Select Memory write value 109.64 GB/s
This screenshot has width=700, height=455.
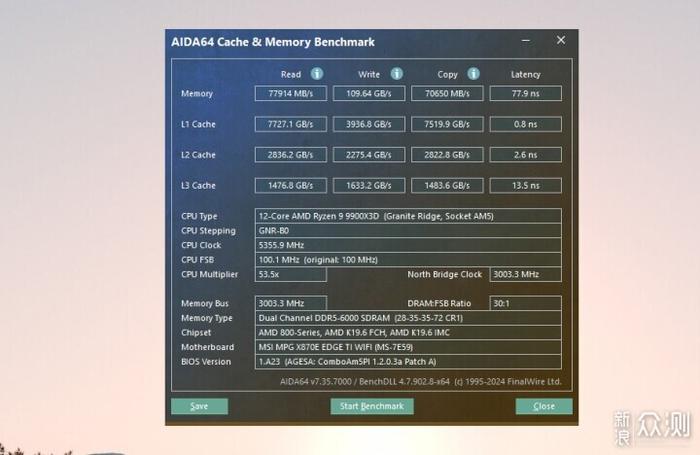(x=369, y=94)
